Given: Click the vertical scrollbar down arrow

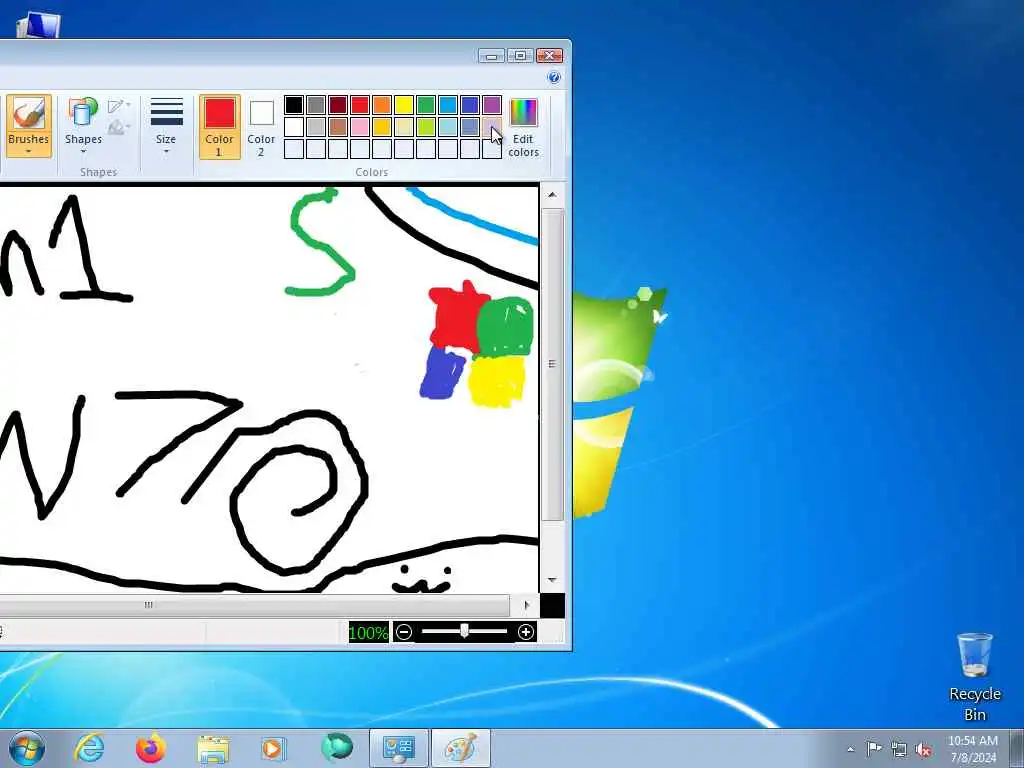Looking at the screenshot, I should click(552, 580).
